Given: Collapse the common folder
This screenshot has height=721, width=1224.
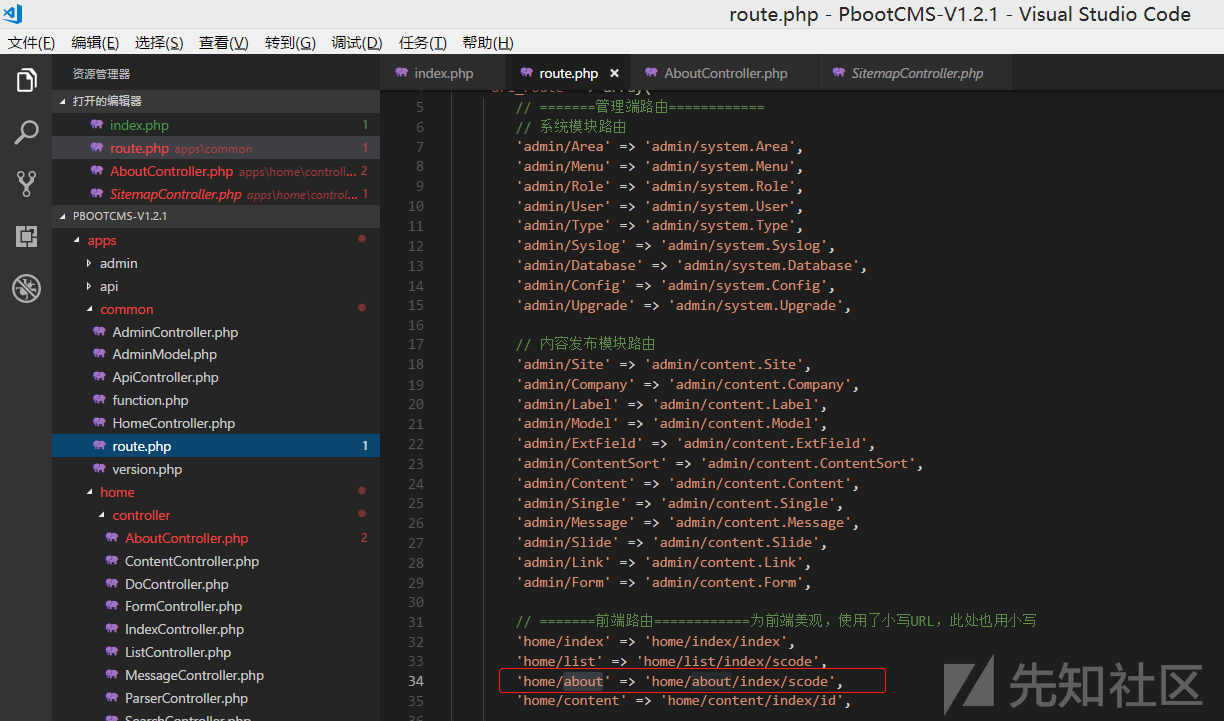Looking at the screenshot, I should click(x=89, y=310).
